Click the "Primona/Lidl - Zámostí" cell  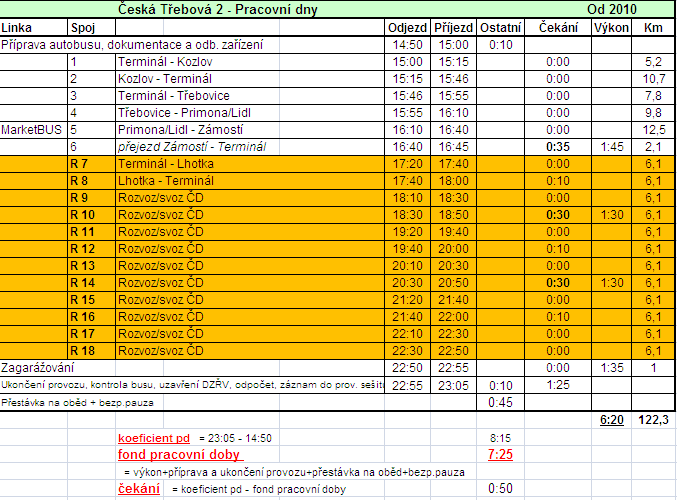coord(180,130)
